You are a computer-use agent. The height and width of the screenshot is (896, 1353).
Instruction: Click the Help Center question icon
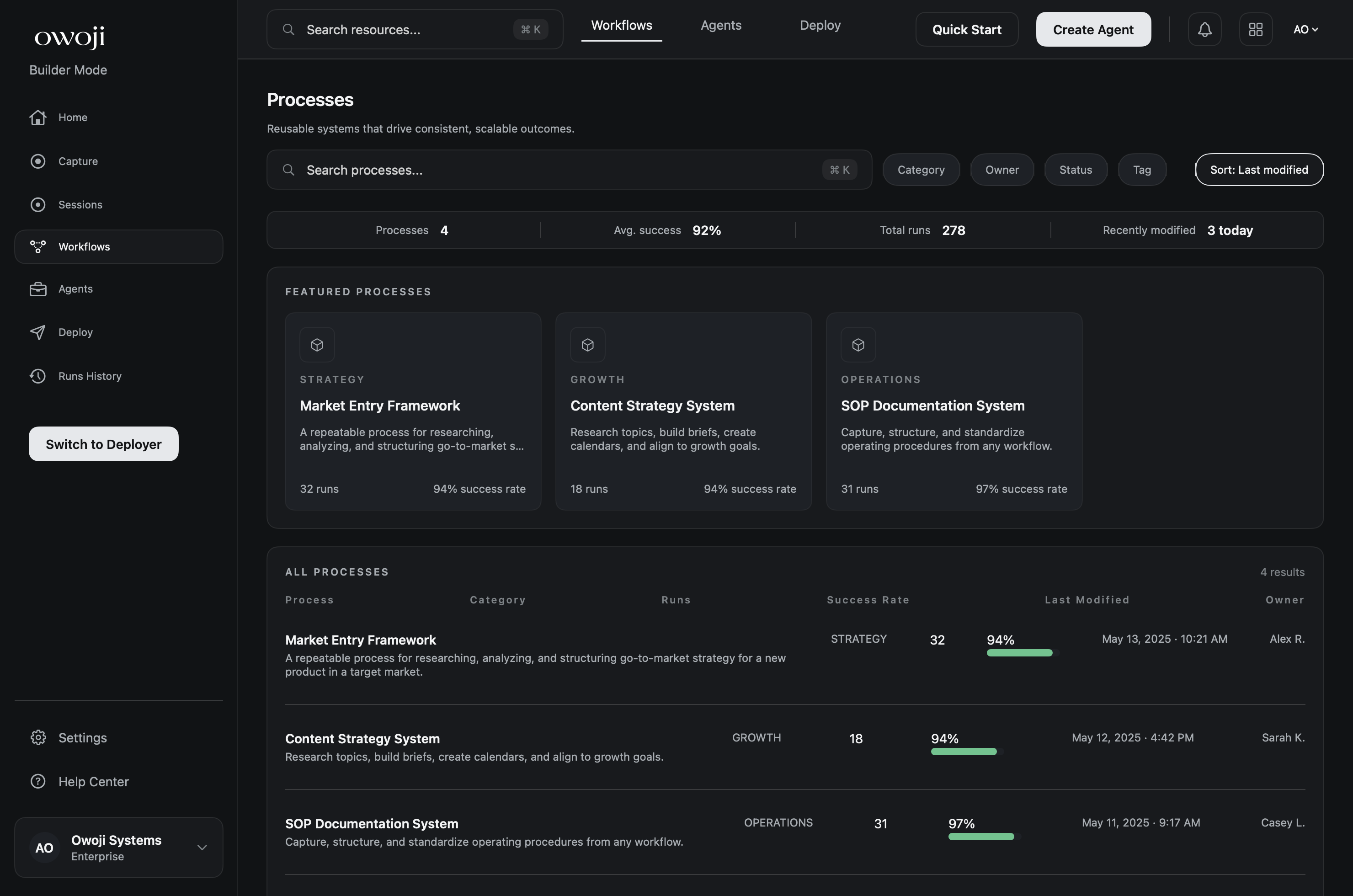[x=37, y=781]
